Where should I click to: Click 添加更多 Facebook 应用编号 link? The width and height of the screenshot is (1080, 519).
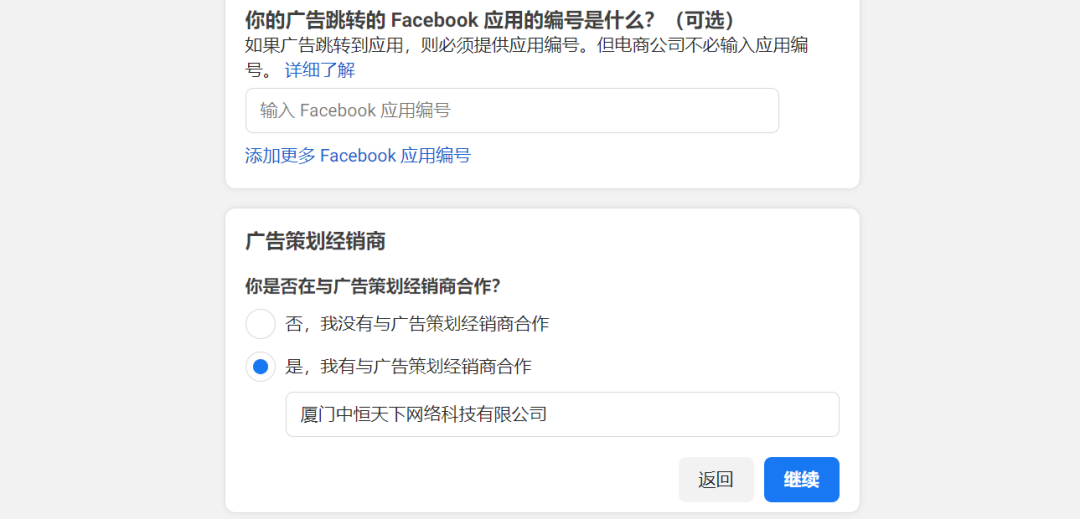click(x=357, y=156)
